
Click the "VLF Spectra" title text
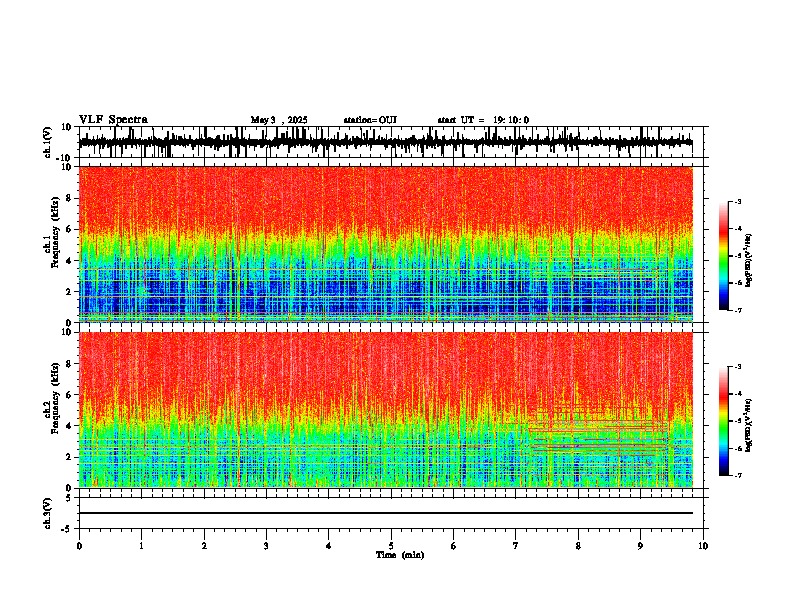113,120
